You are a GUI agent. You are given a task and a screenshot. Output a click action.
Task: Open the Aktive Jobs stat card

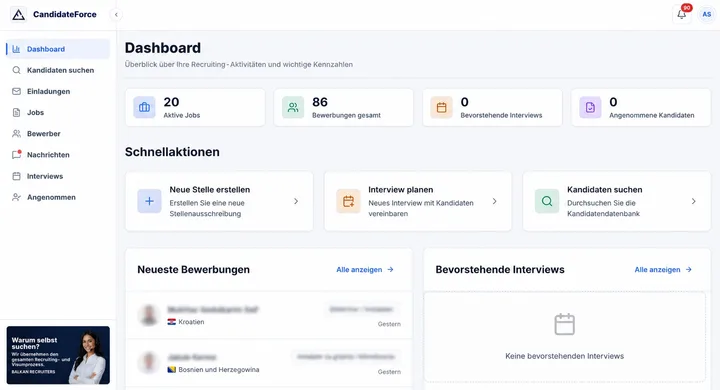click(195, 107)
